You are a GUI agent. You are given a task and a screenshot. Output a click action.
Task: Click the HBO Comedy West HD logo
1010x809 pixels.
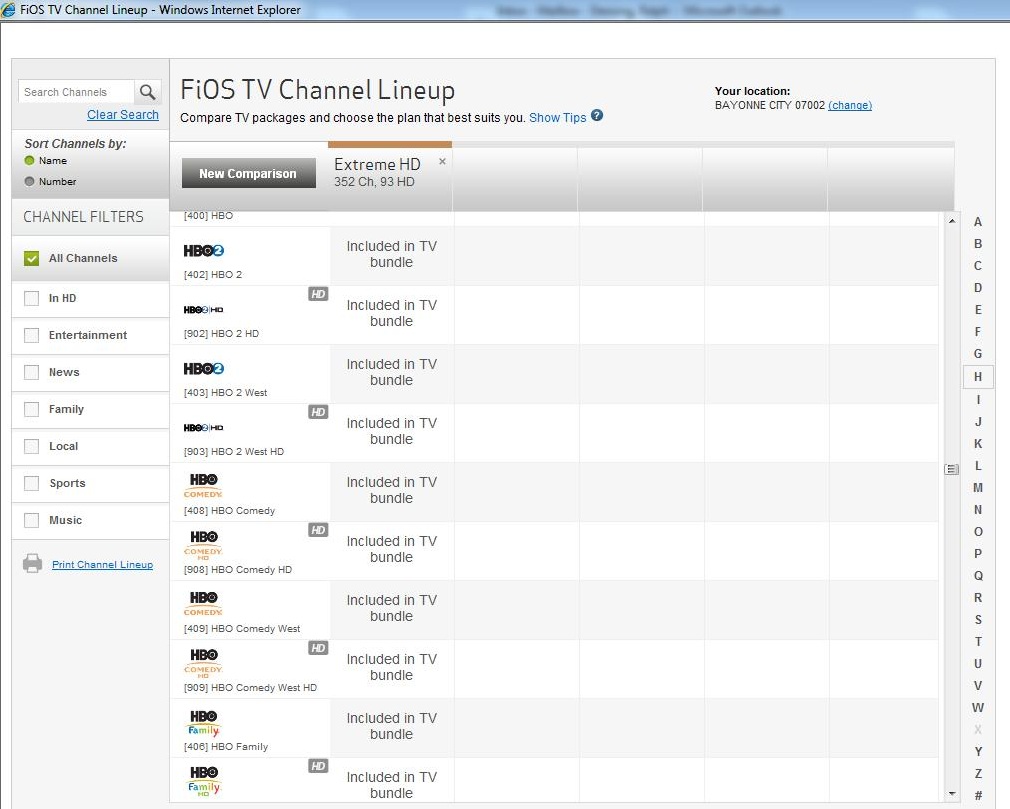click(x=203, y=663)
